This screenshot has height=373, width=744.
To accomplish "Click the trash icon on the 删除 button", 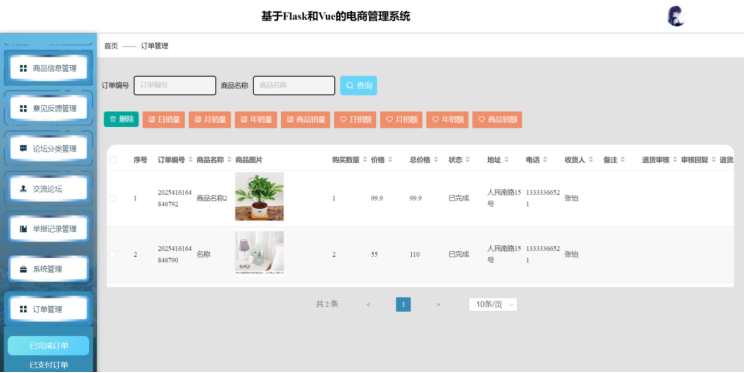I will 113,119.
